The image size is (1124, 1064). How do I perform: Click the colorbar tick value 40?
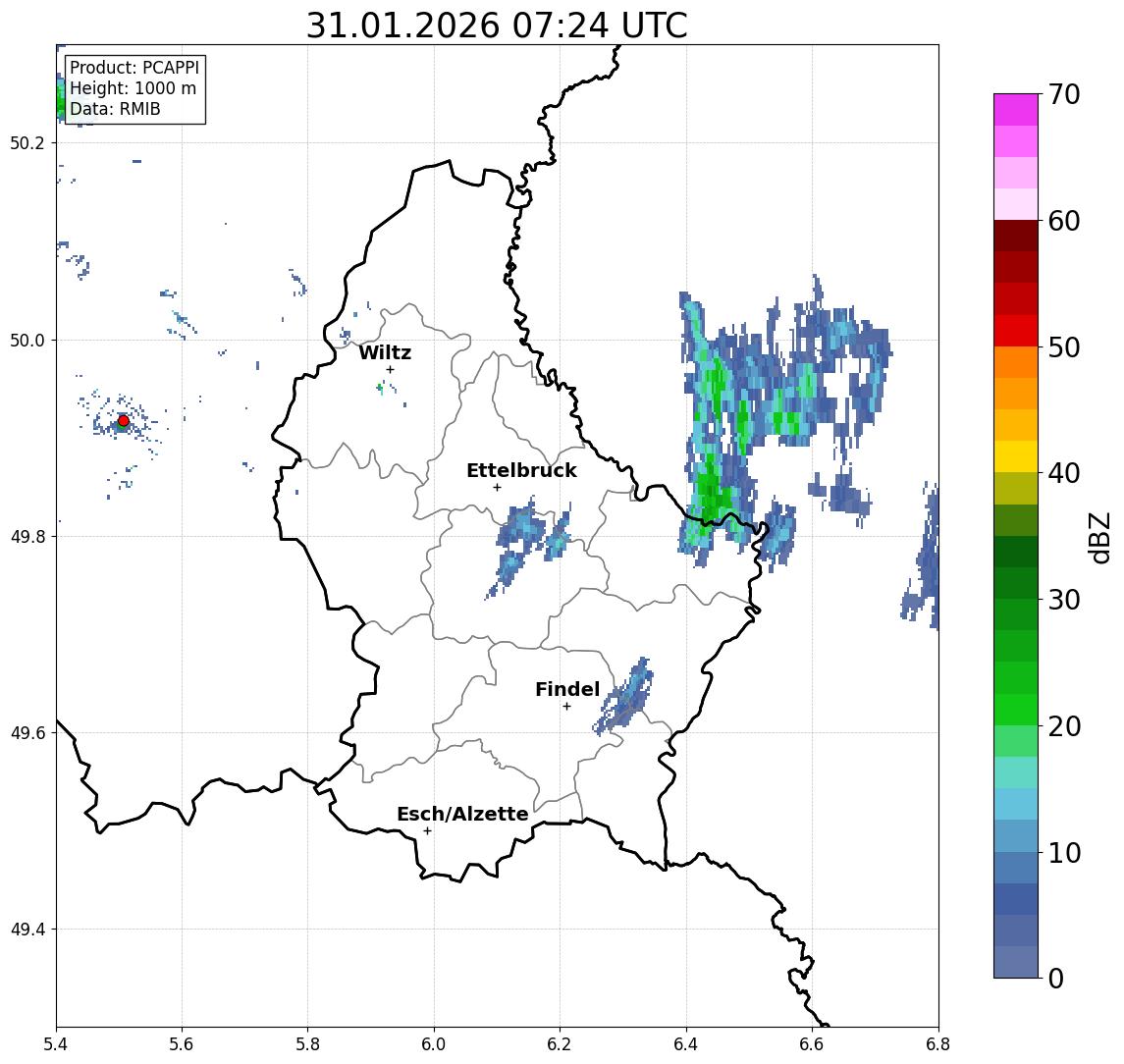[x=1064, y=473]
